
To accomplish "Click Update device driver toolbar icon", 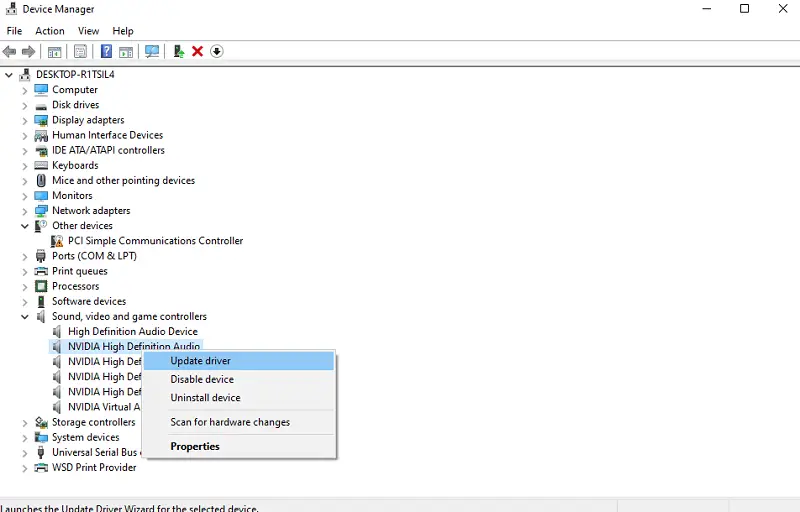I will pos(179,52).
